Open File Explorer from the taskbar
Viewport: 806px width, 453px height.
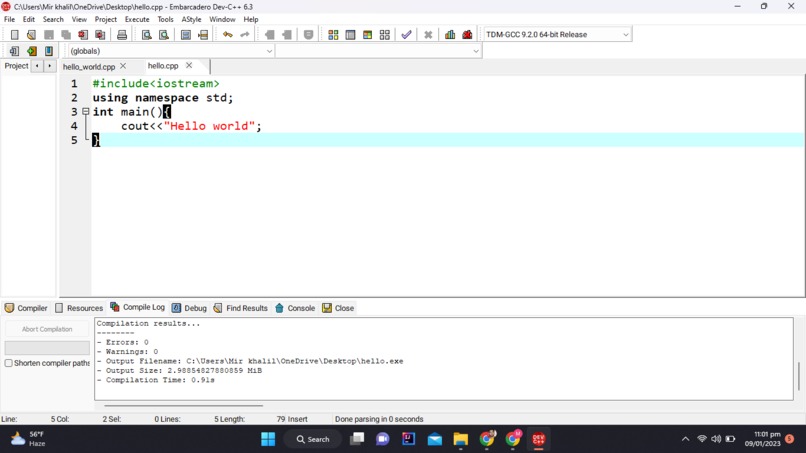point(461,439)
